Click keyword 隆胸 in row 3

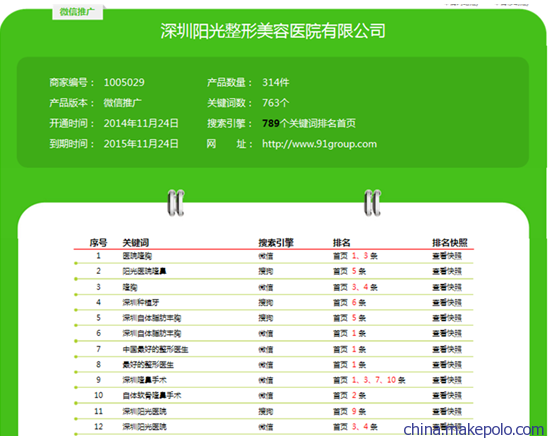[130, 287]
